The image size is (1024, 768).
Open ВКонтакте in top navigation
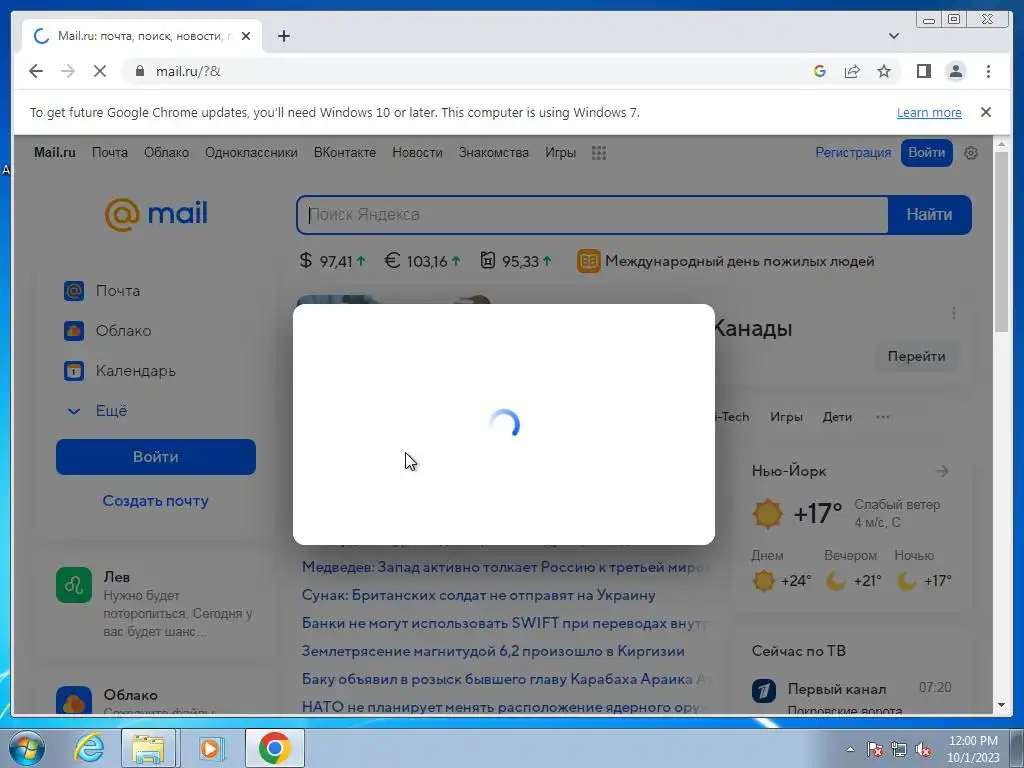(x=345, y=153)
